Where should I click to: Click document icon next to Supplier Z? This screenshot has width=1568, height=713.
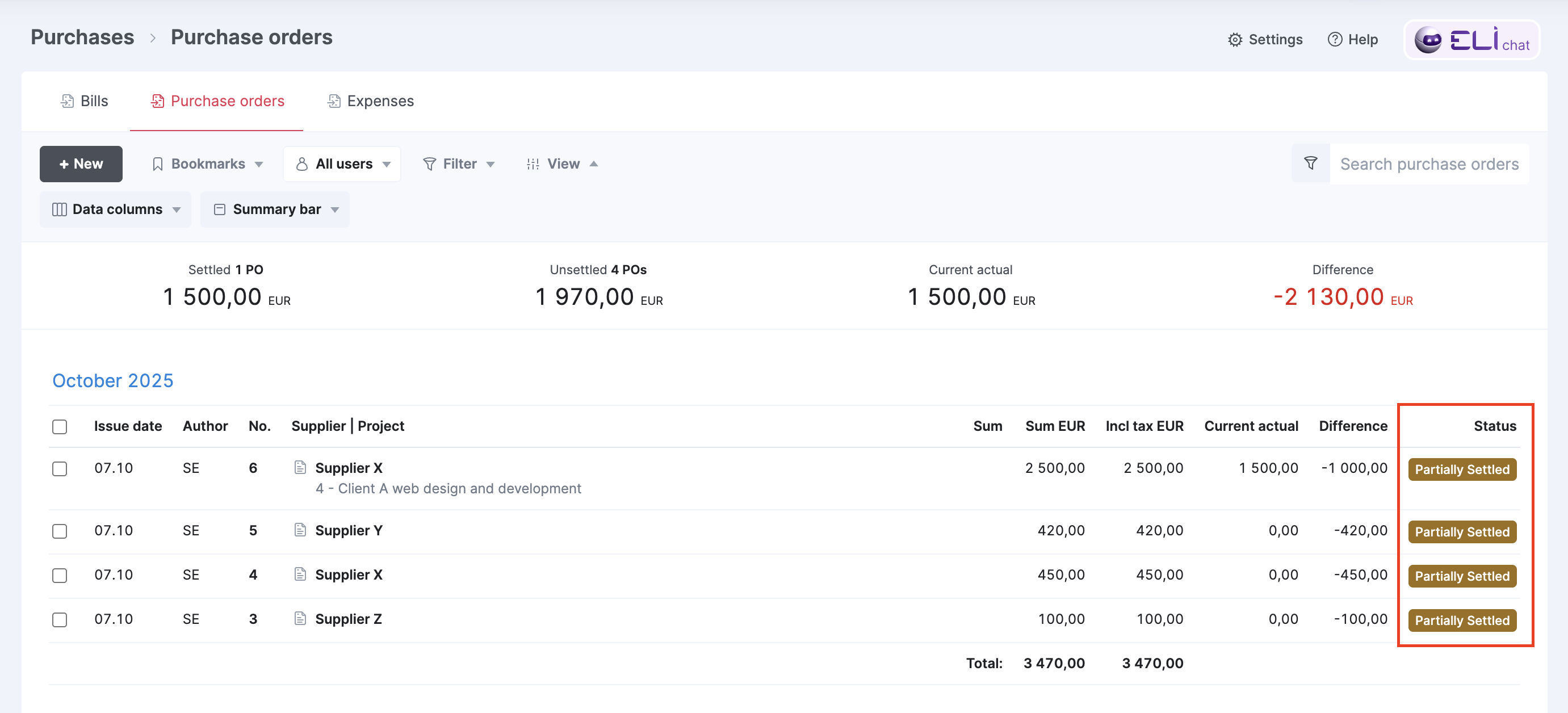[x=300, y=619]
